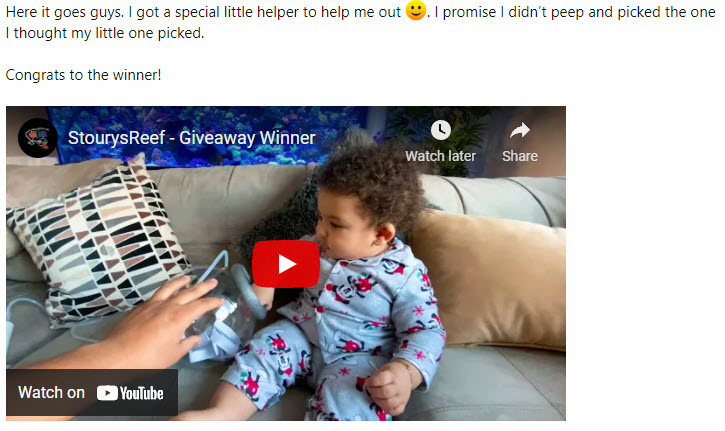This screenshot has height=431, width=725.
Task: Click the 'I thought my little one picked' line
Action: coord(104,33)
